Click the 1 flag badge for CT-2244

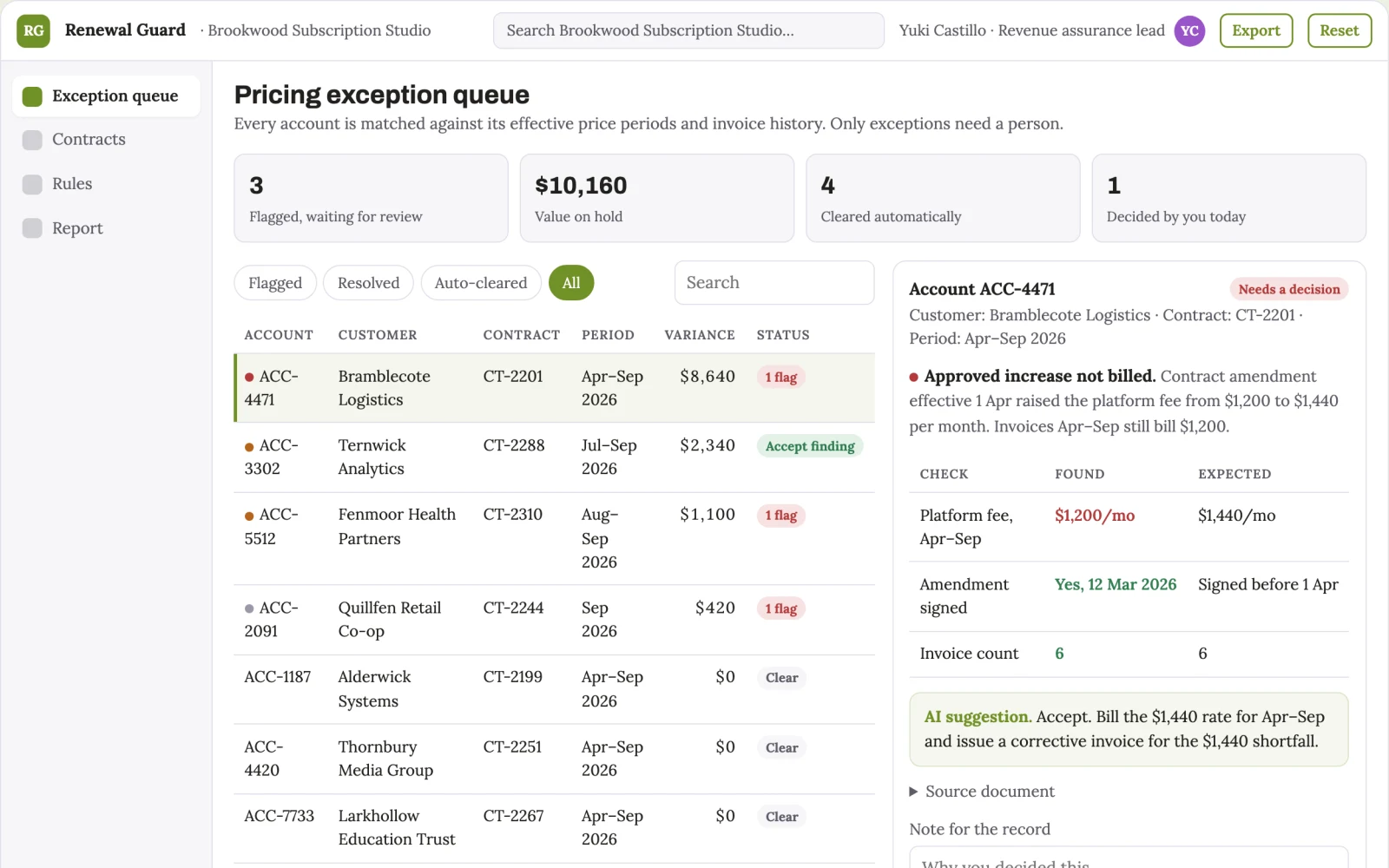click(x=781, y=609)
